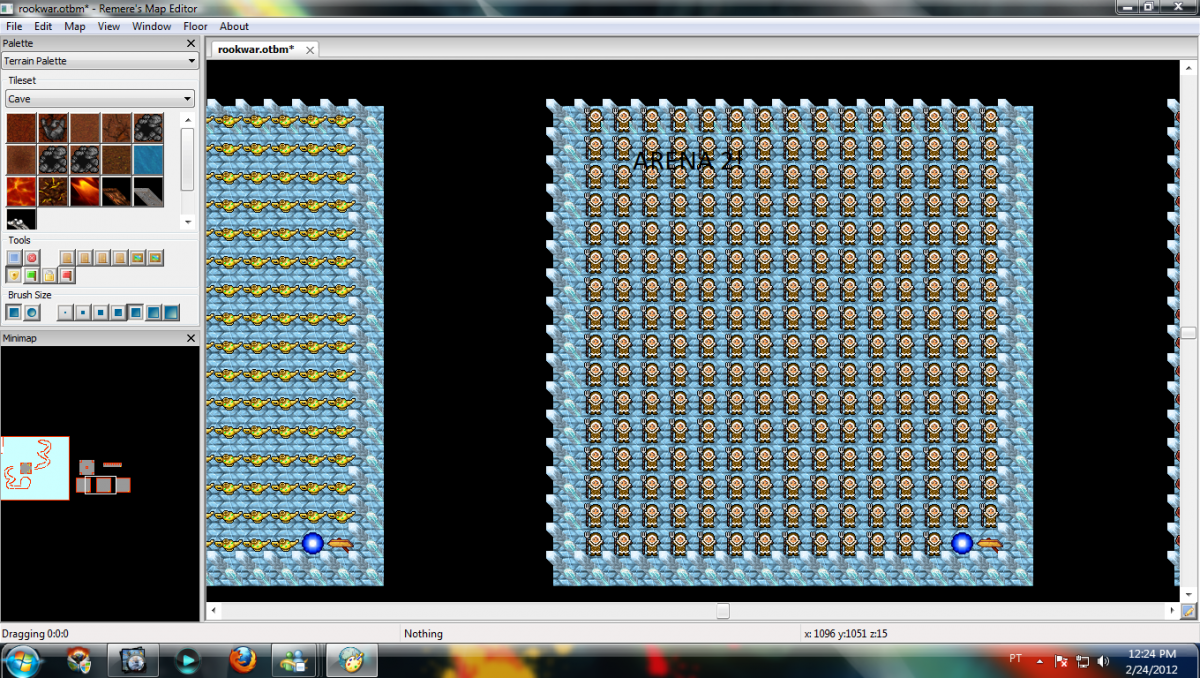
Task: Click the PT language indicator
Action: (x=1016, y=659)
